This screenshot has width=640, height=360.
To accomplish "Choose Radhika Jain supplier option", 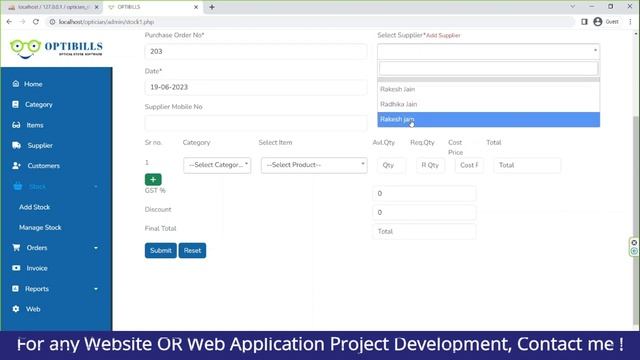I will click(x=488, y=104).
